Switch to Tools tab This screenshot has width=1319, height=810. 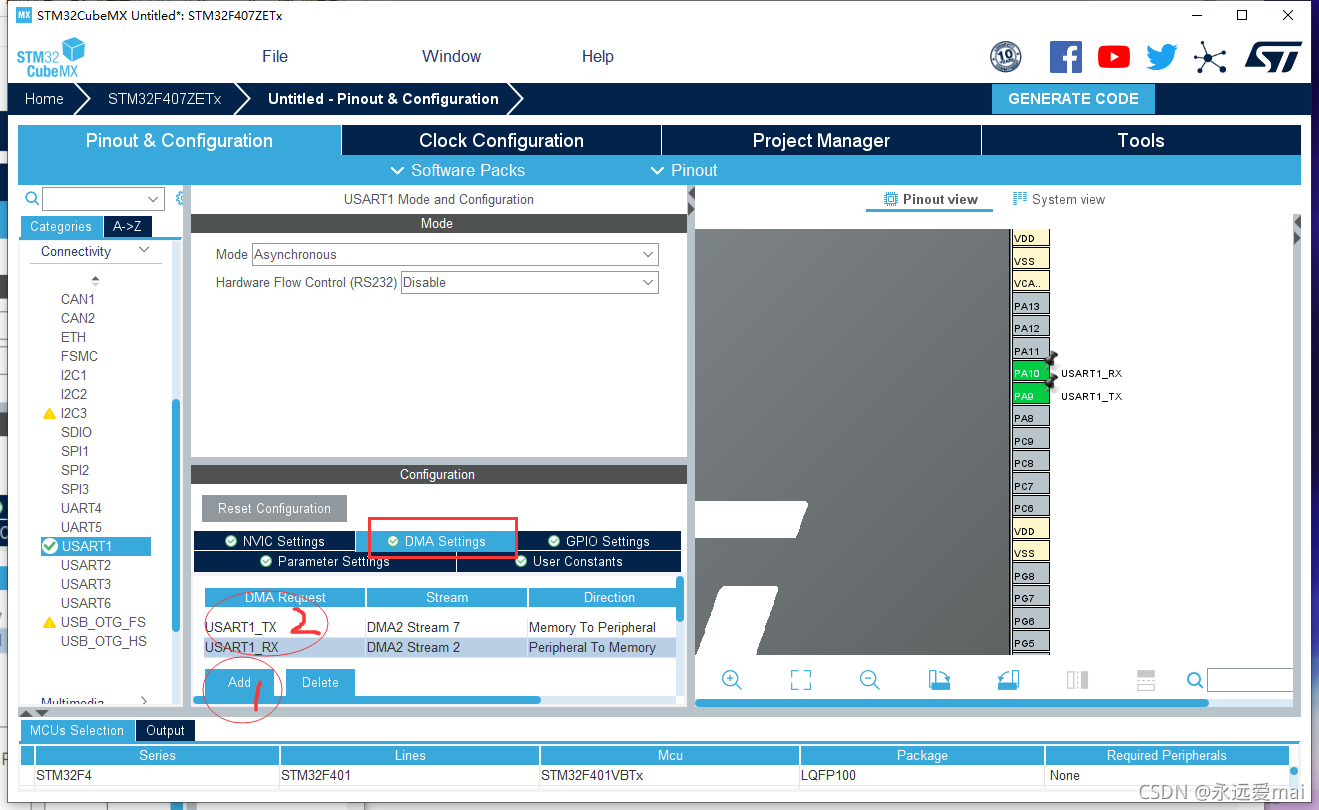click(1141, 140)
